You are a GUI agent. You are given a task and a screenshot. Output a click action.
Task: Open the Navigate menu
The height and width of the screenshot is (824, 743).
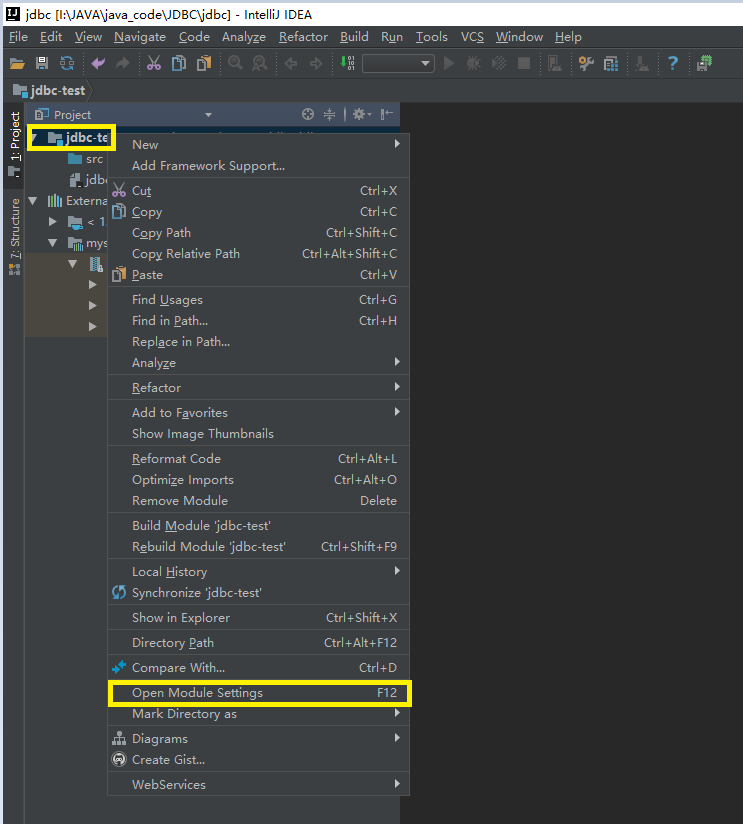[140, 37]
